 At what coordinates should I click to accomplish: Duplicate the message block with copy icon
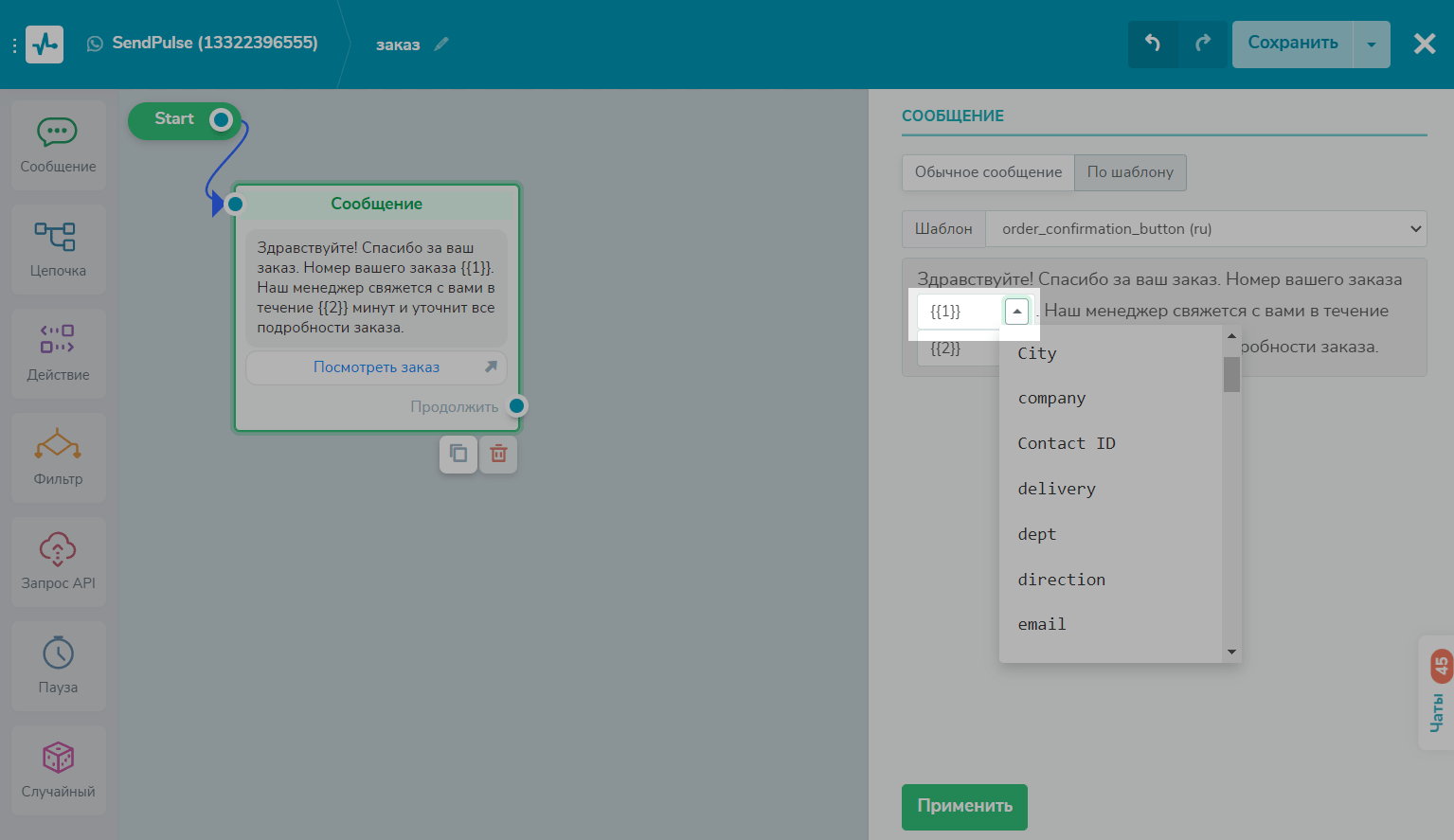pyautogui.click(x=458, y=455)
